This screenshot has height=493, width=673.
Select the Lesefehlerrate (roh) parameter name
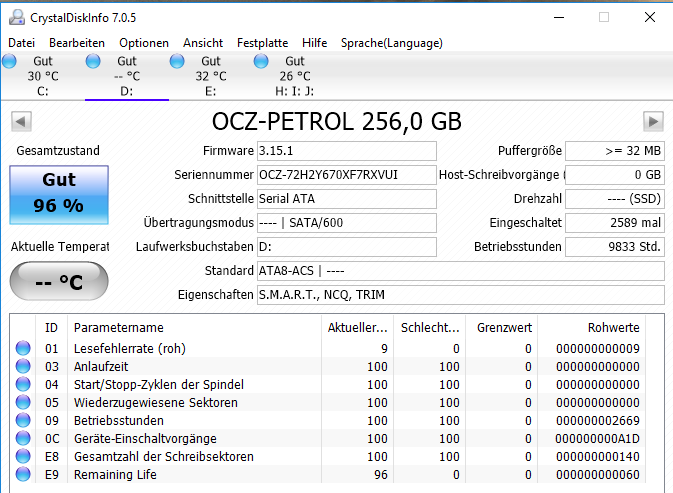(130, 348)
